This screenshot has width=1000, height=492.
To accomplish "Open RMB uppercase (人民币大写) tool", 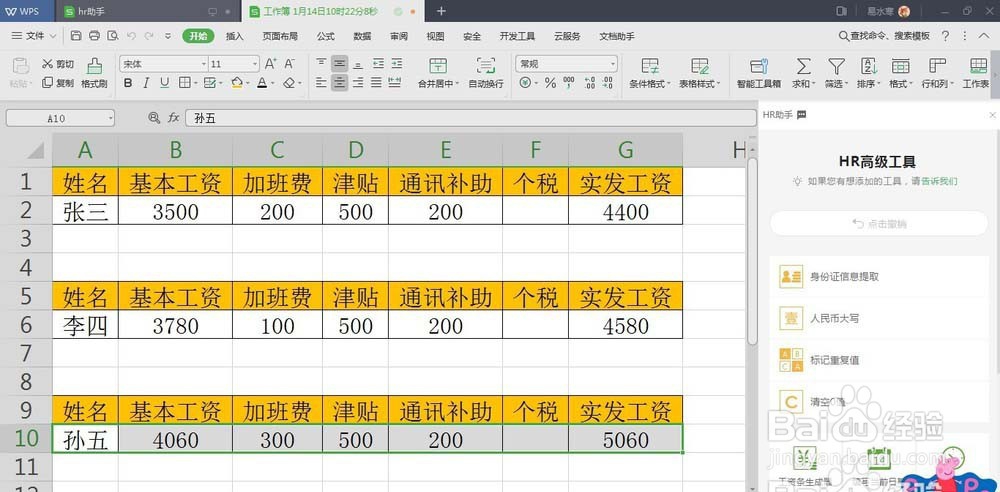I will point(879,318).
